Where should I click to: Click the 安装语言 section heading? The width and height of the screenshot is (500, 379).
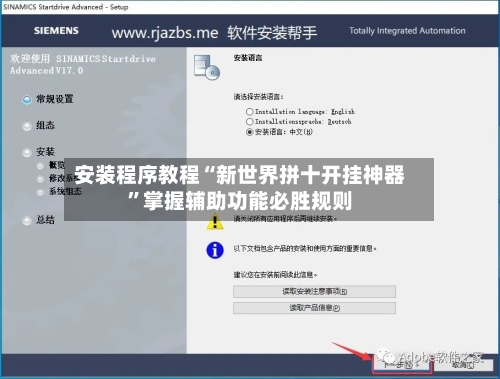point(248,58)
